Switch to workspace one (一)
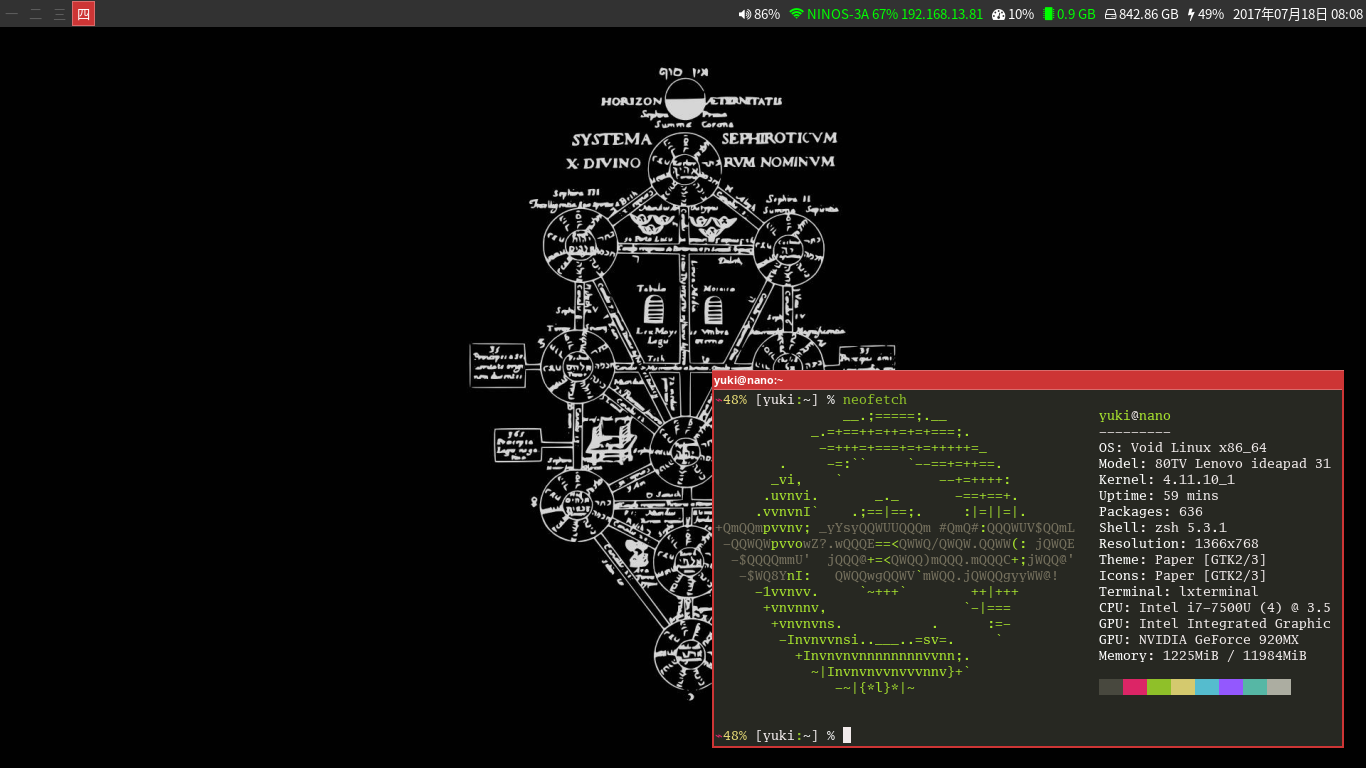 click(x=12, y=14)
